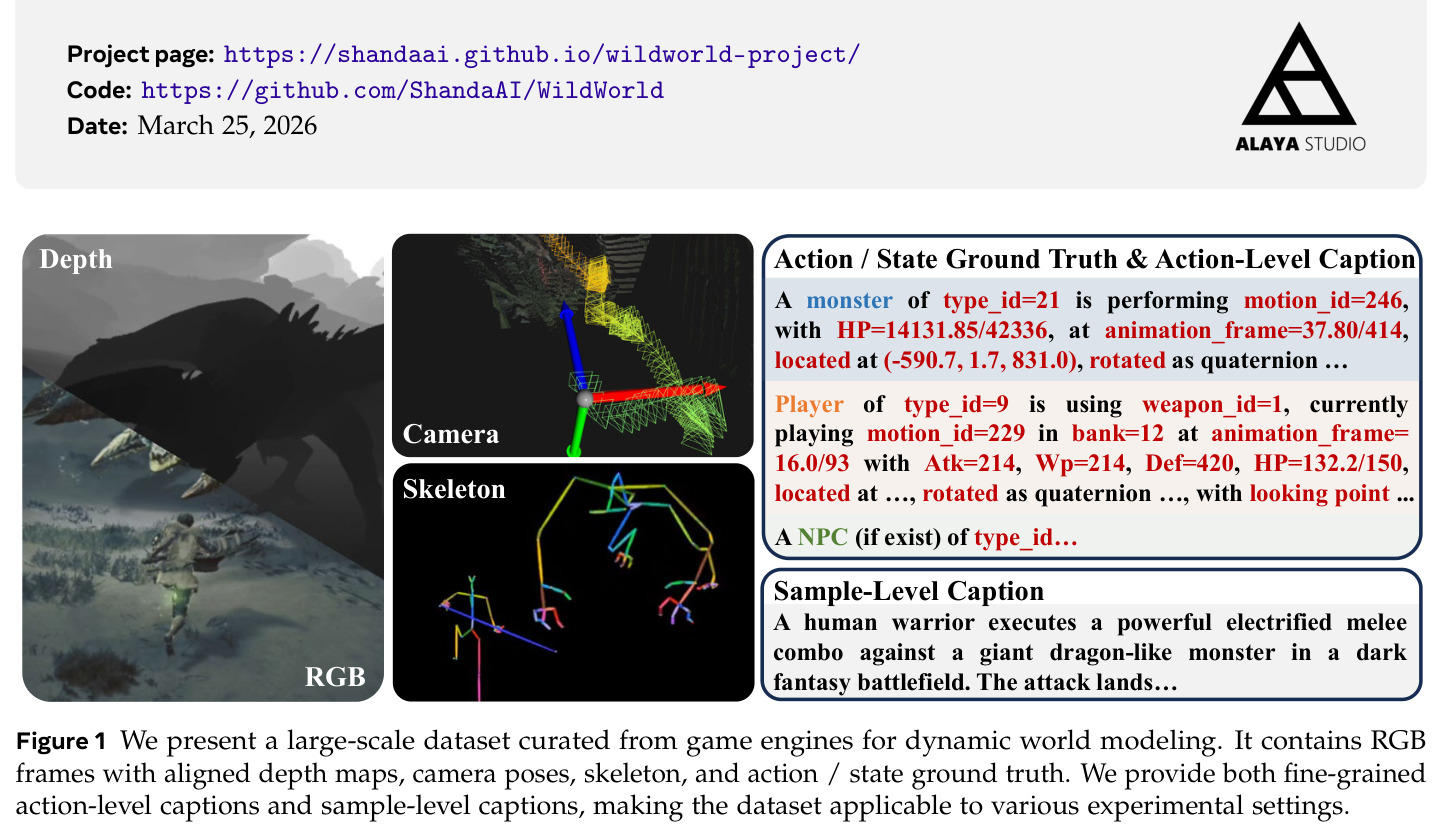
Task: Click the green axis arrow in Camera panel
Action: pos(576,429)
